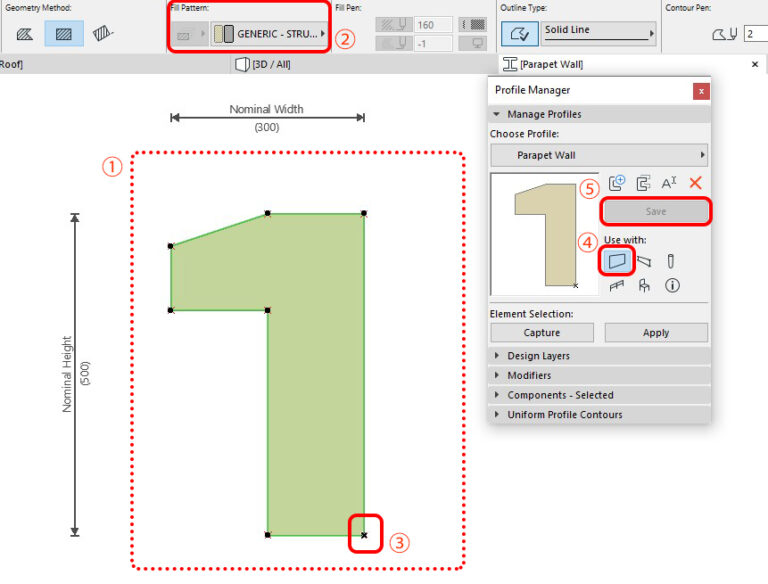Click the Nominal Width dimension label
This screenshot has width=768, height=584.
tap(266, 109)
